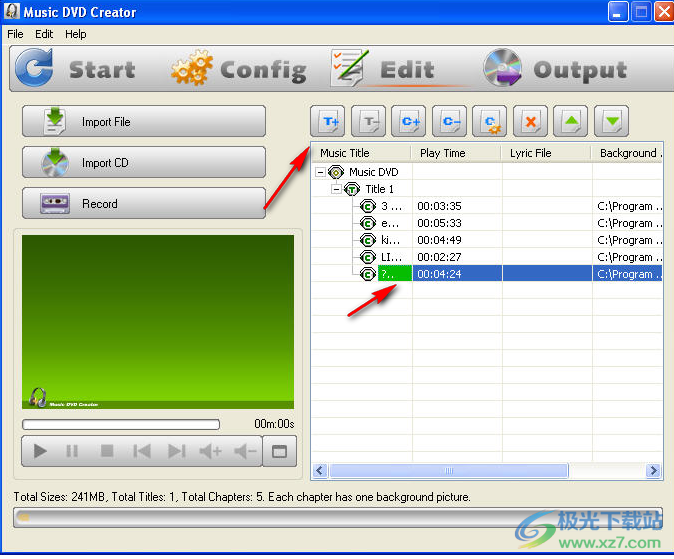Select the Title 1 tree item

click(x=380, y=189)
